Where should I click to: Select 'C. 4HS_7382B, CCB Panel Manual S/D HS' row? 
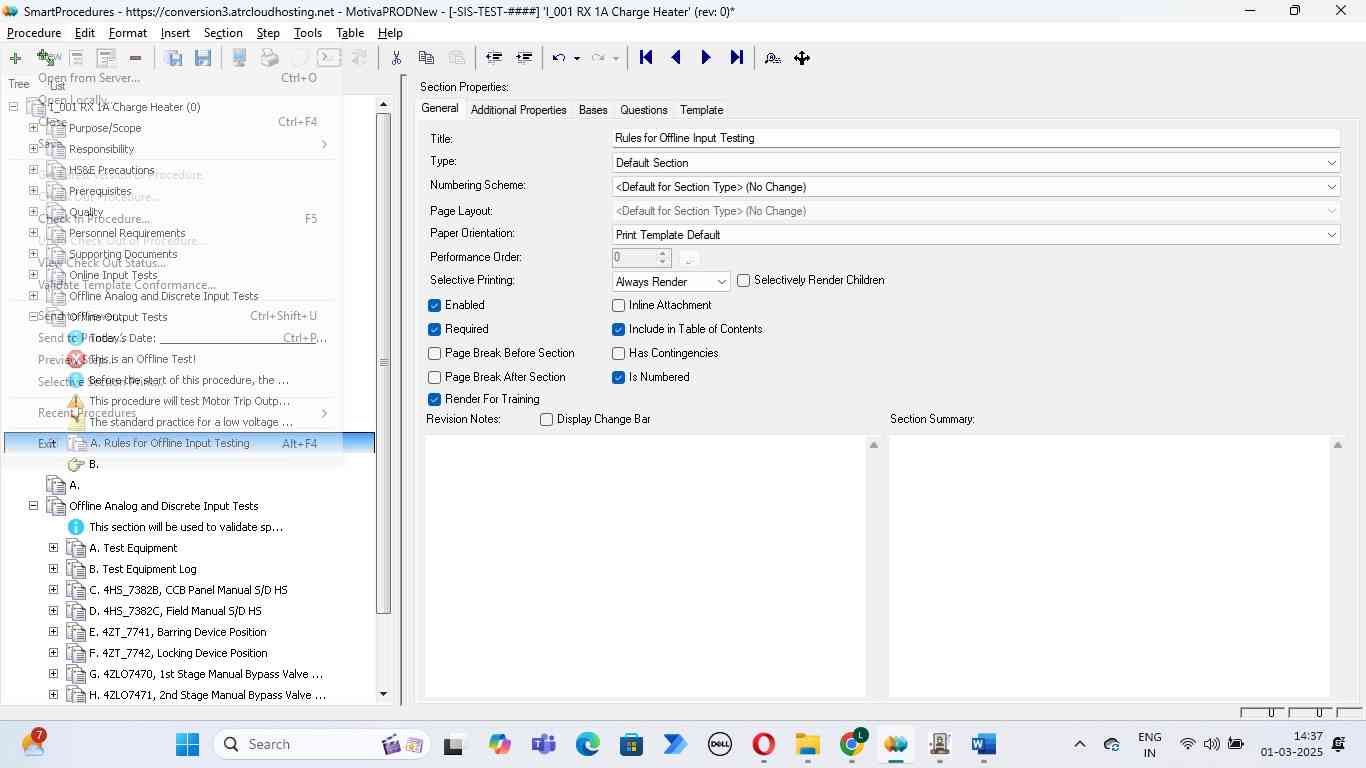click(x=188, y=590)
